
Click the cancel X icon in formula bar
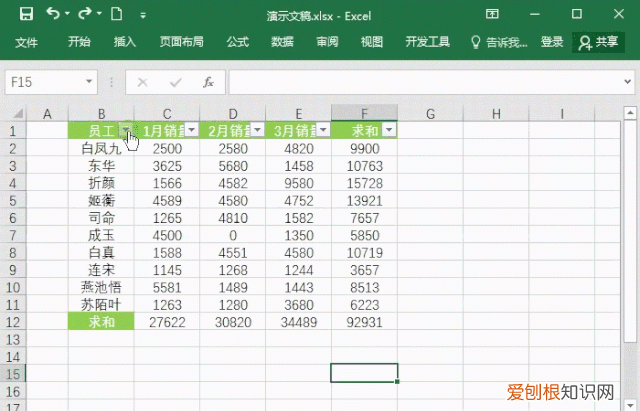[142, 82]
